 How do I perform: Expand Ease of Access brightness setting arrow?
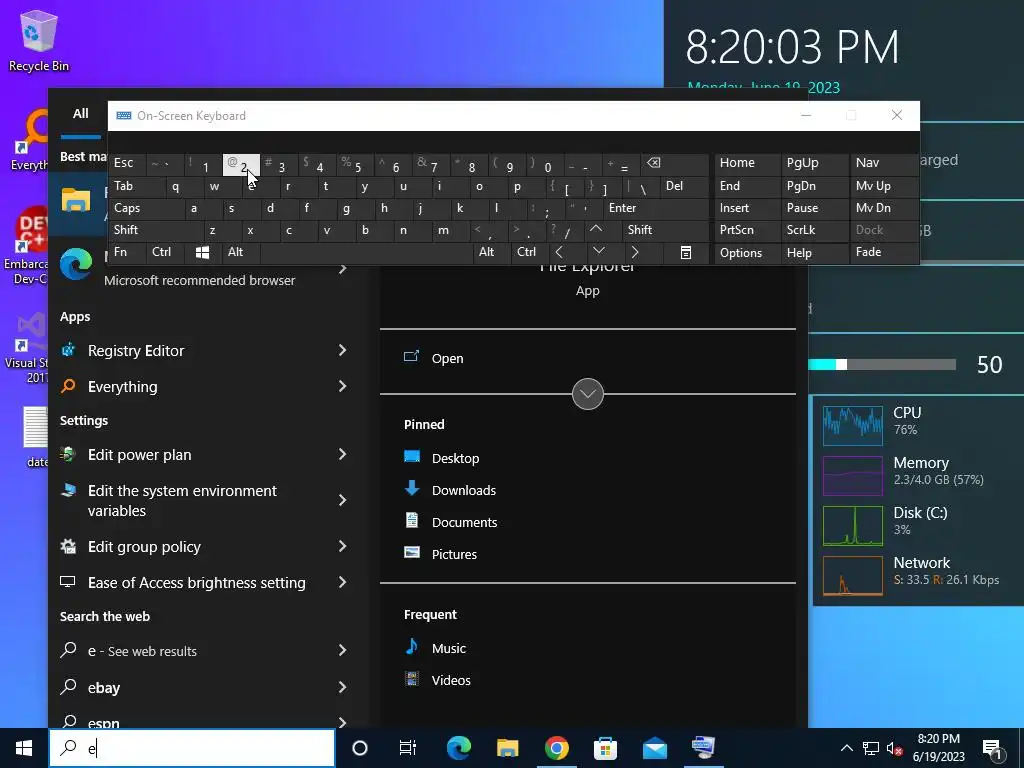342,583
